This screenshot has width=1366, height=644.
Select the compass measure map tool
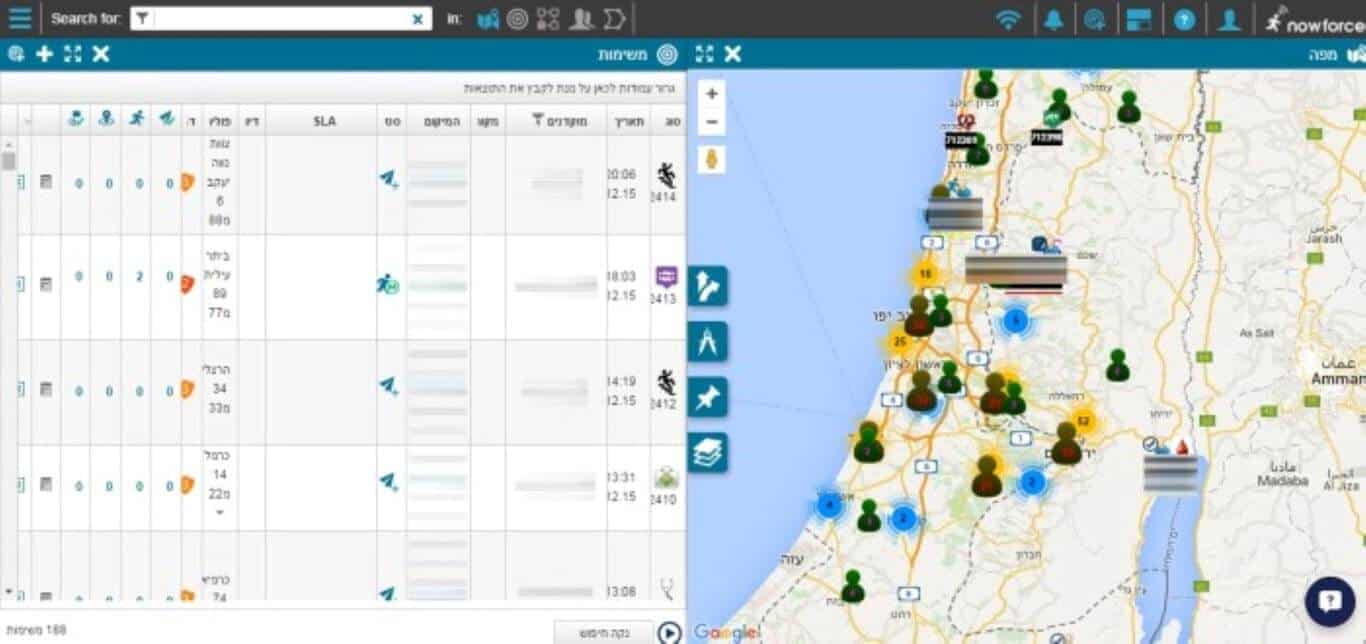click(707, 342)
